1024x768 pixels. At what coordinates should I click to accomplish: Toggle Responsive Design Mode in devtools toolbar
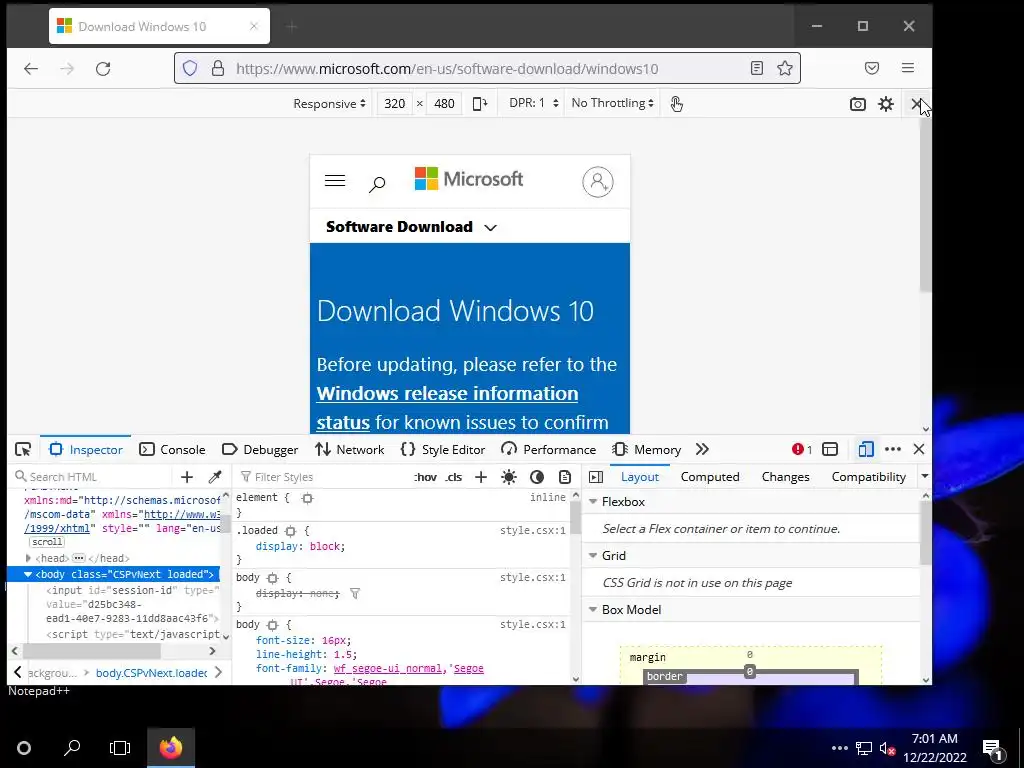[x=866, y=449]
